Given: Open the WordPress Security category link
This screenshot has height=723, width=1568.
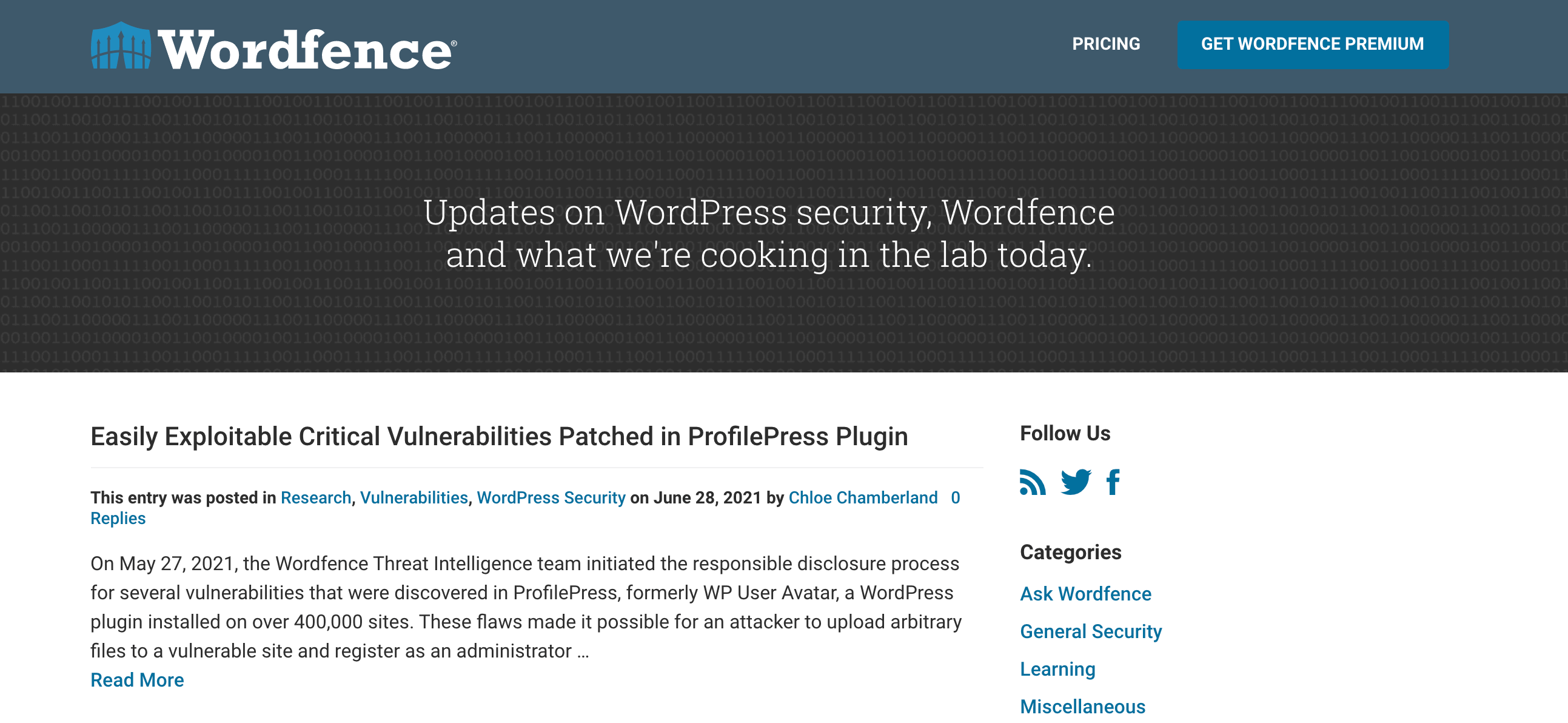Looking at the screenshot, I should coord(551,497).
